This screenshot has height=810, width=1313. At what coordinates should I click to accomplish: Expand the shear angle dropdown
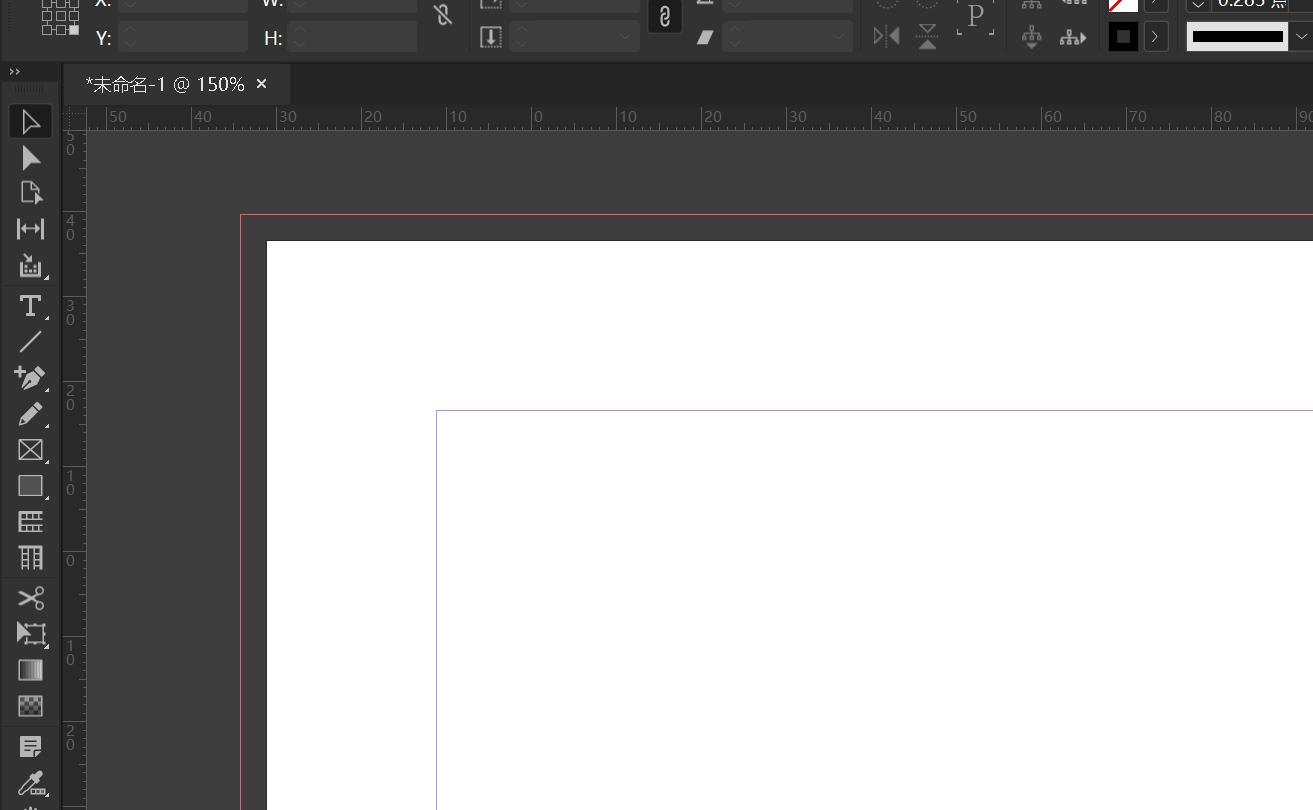point(839,37)
